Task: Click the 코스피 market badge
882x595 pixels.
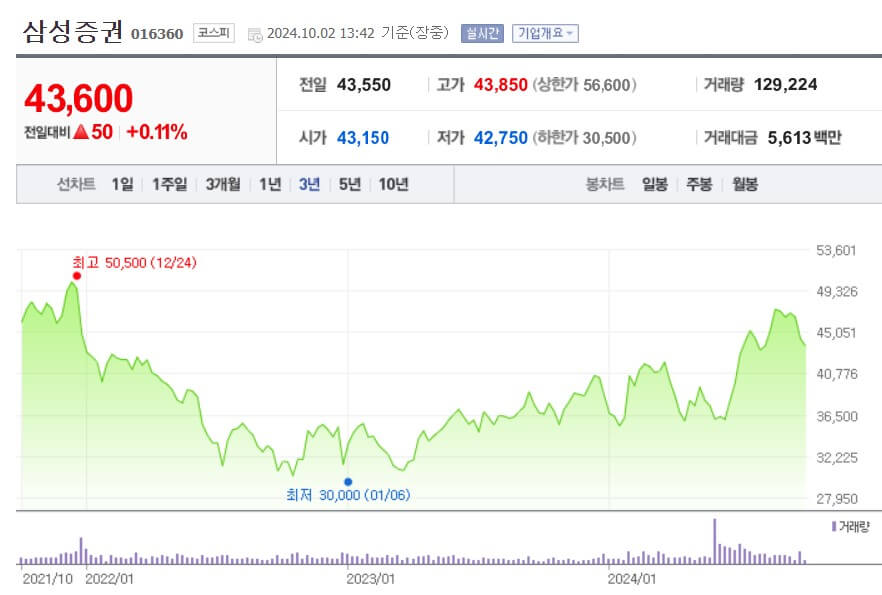Action: [215, 31]
